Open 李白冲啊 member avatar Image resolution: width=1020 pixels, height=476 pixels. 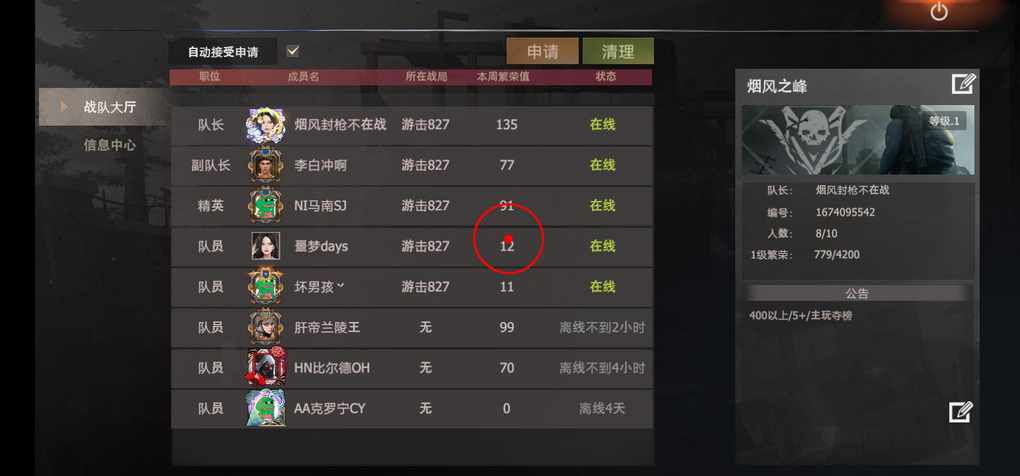pos(265,165)
